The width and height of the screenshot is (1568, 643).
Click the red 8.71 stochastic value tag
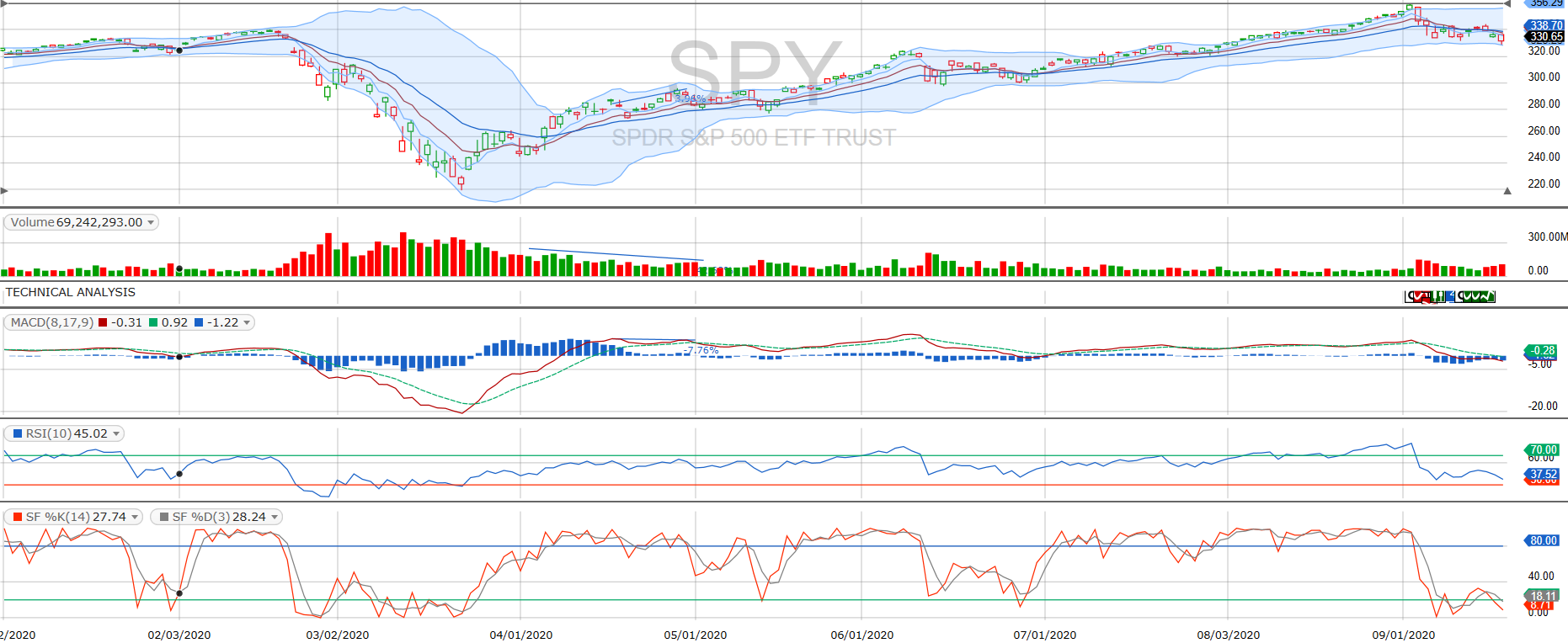pos(1540,605)
